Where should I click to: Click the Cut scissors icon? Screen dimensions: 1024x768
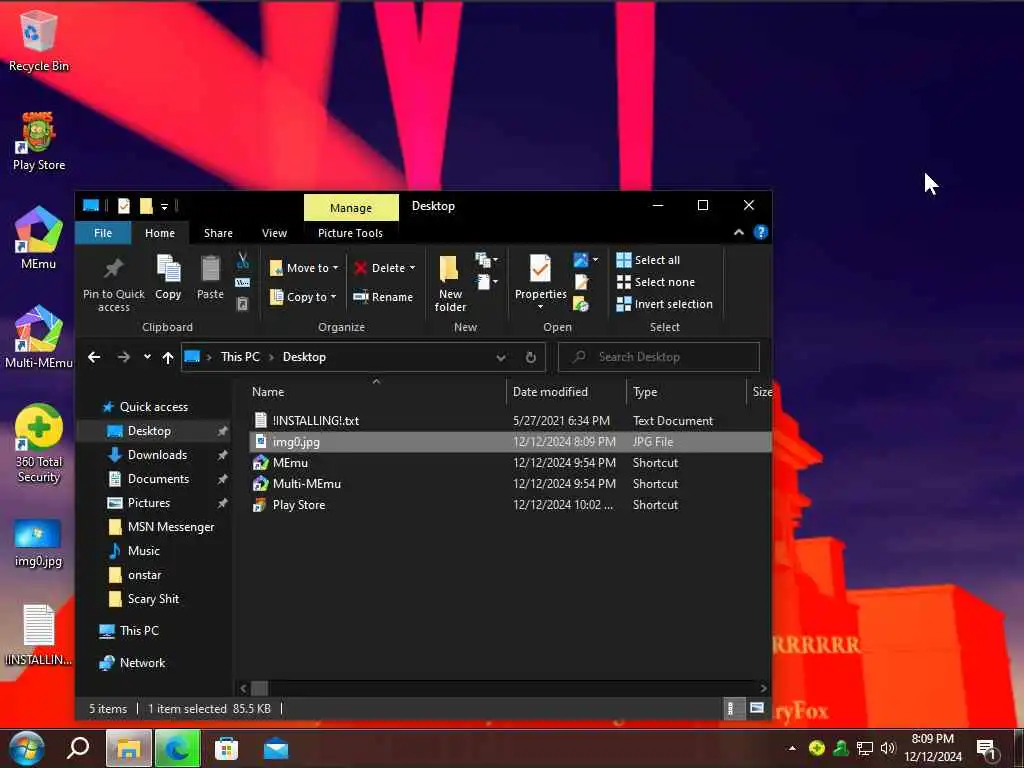tap(242, 261)
